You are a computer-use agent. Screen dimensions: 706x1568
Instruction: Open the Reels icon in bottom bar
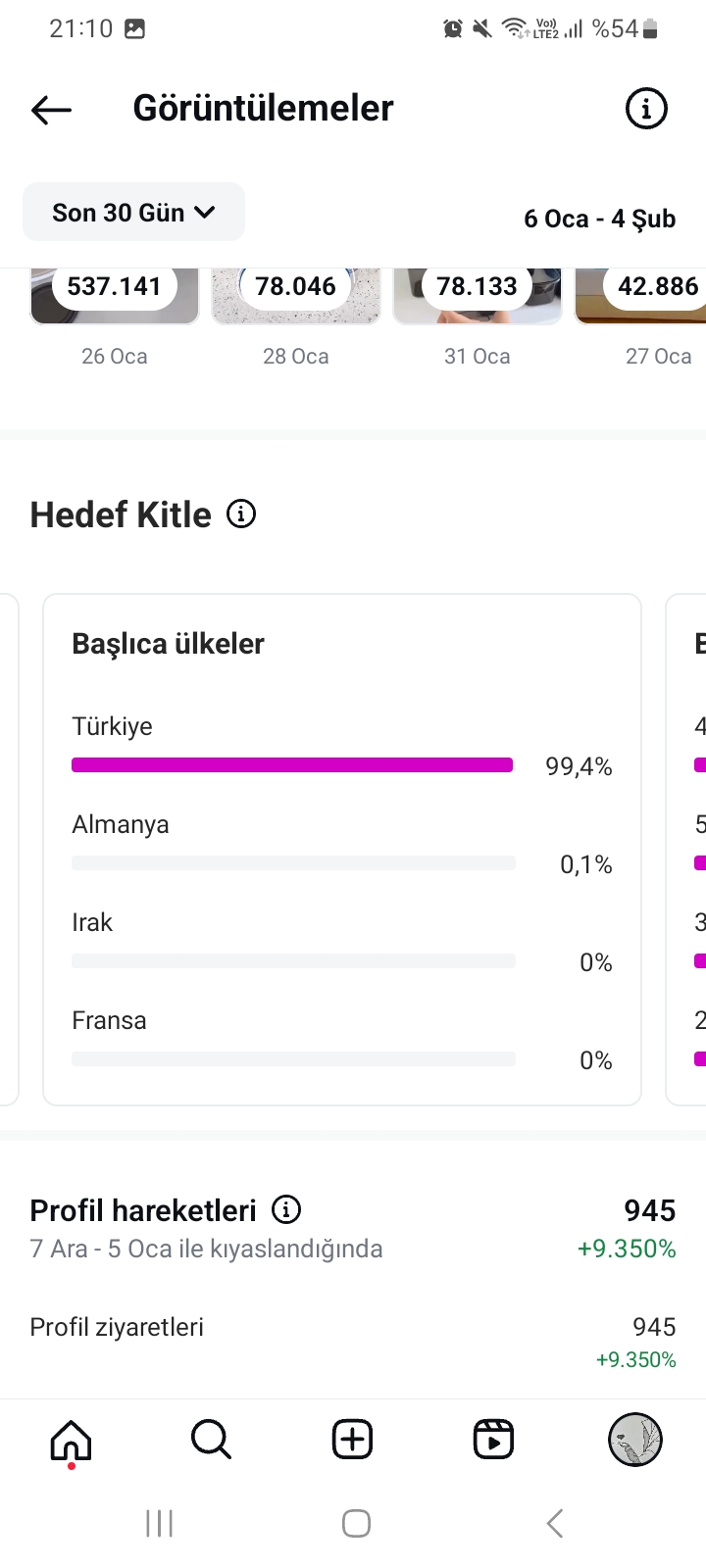(x=493, y=1440)
